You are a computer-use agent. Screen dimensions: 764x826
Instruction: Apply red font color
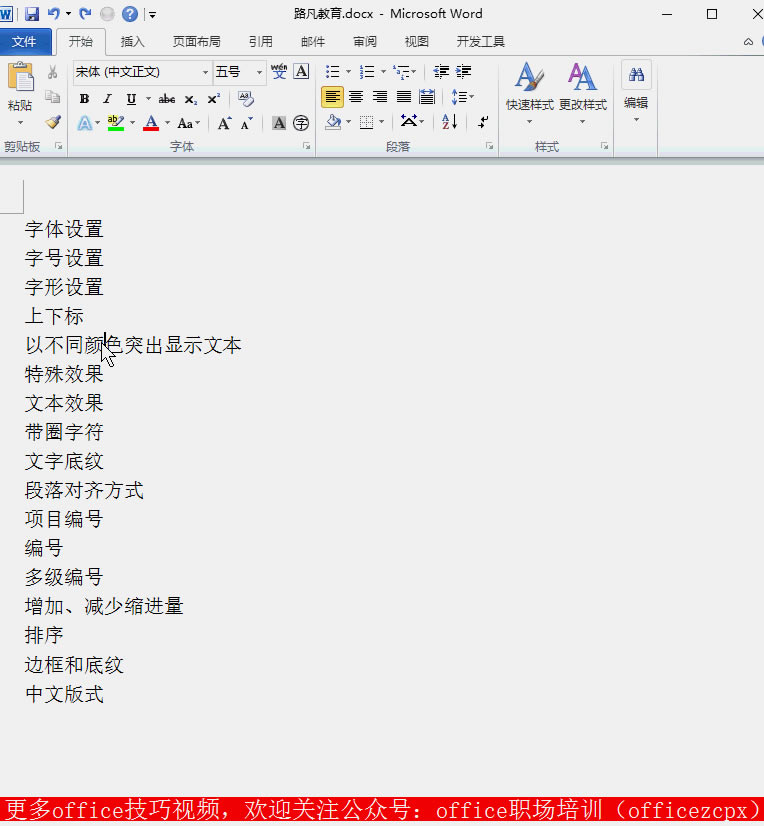pyautogui.click(x=151, y=123)
